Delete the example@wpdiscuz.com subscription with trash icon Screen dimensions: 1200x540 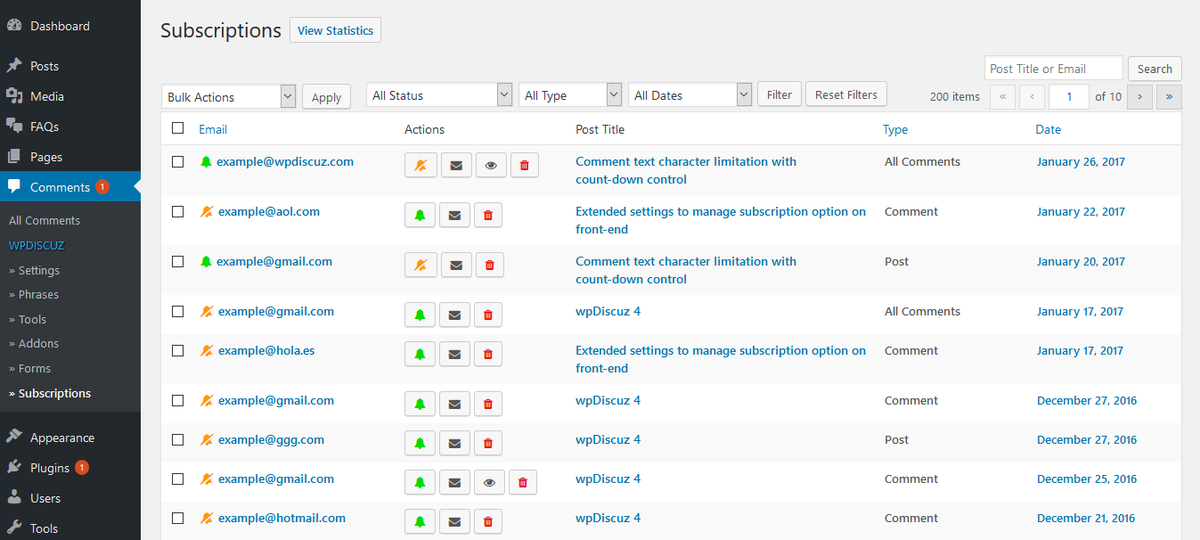tap(525, 166)
